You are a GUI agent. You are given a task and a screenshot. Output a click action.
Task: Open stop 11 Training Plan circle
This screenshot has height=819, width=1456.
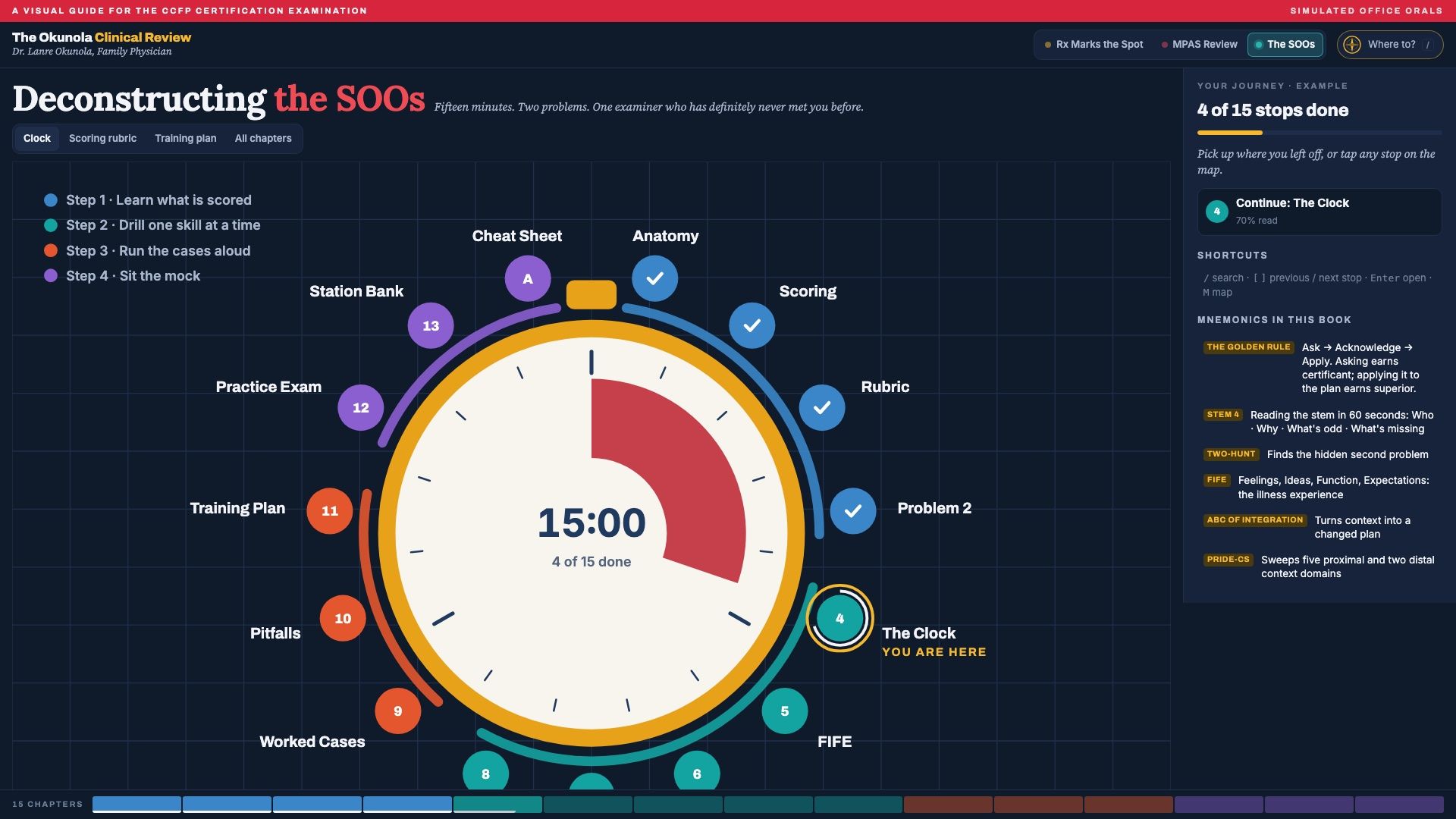pyautogui.click(x=330, y=510)
